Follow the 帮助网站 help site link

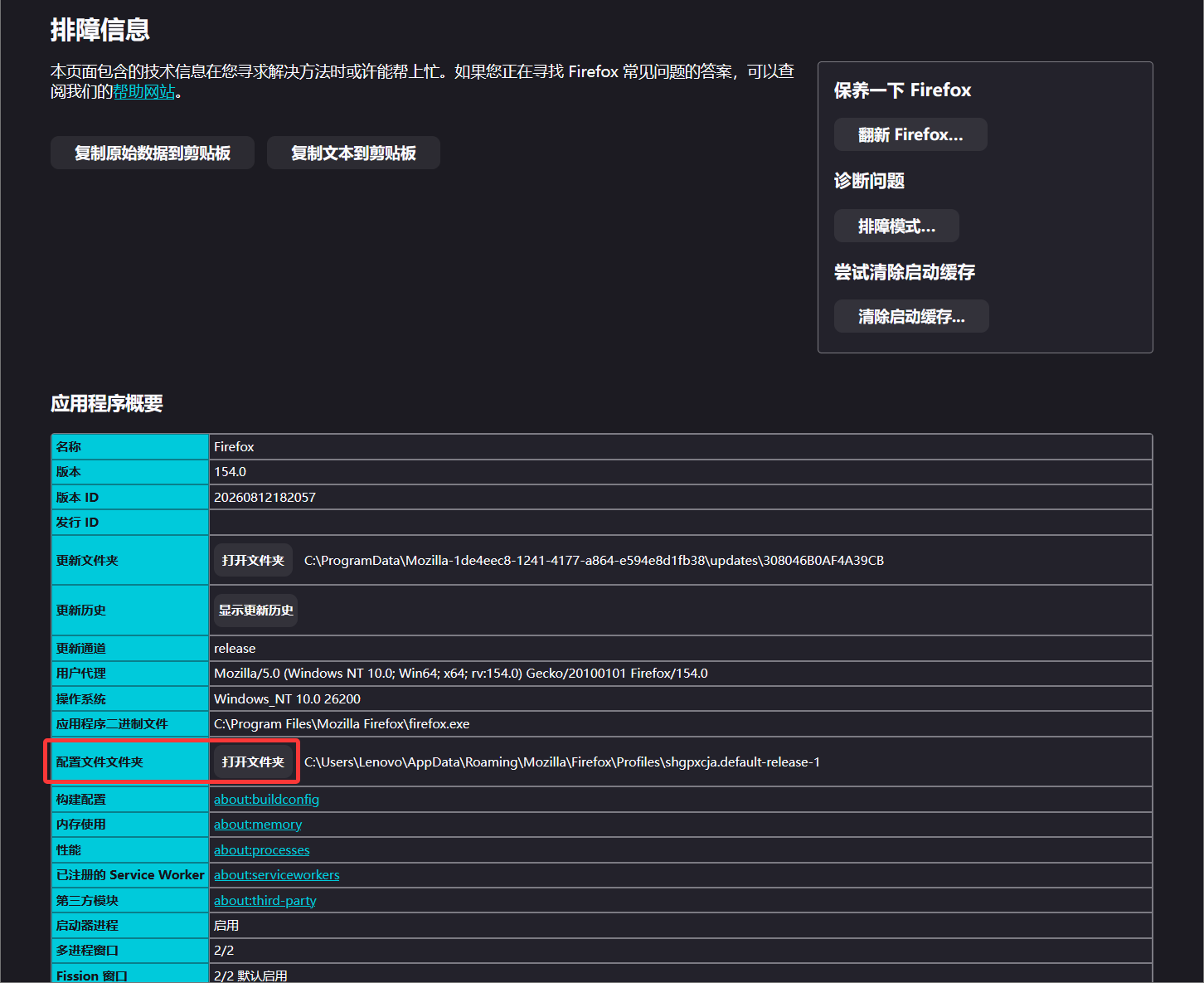[x=144, y=91]
